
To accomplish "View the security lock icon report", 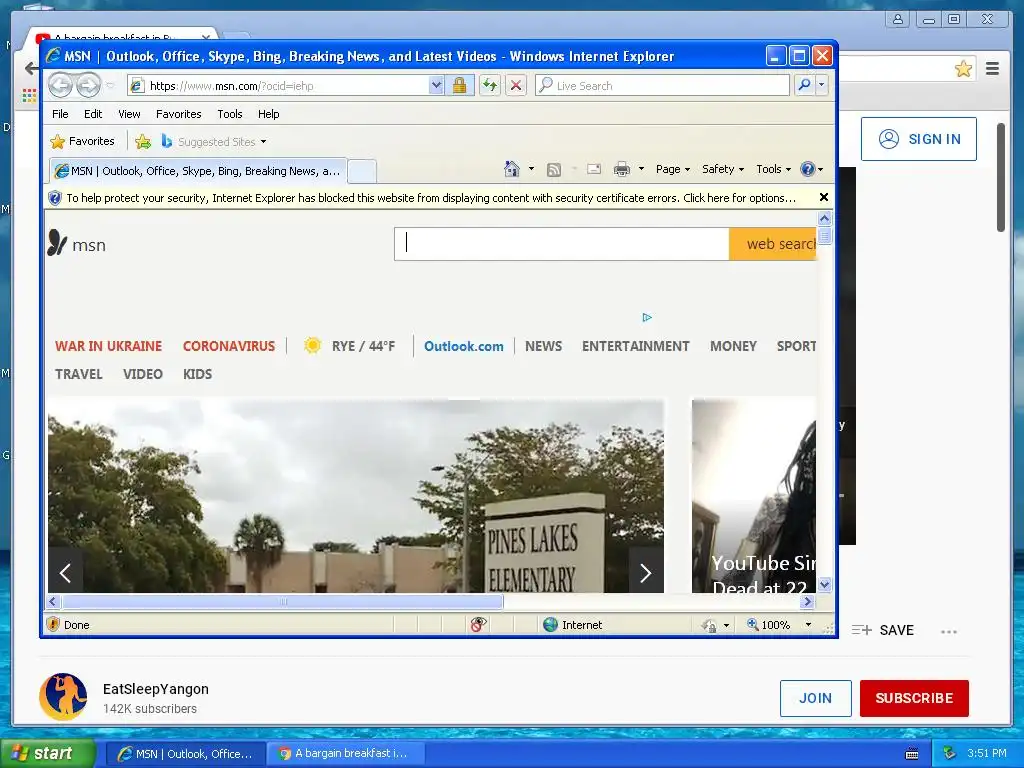I will [460, 86].
